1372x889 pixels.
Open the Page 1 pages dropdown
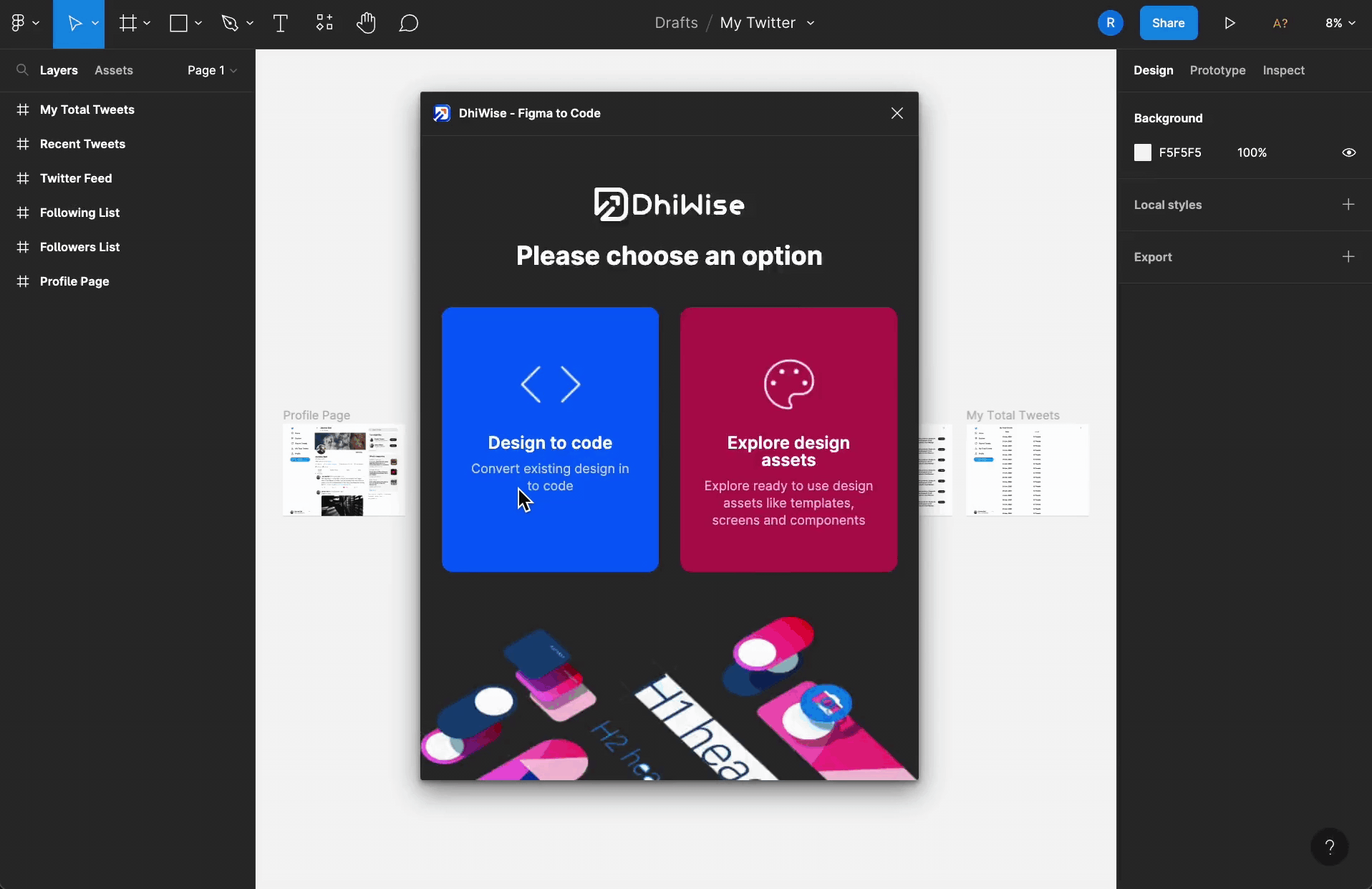point(212,70)
